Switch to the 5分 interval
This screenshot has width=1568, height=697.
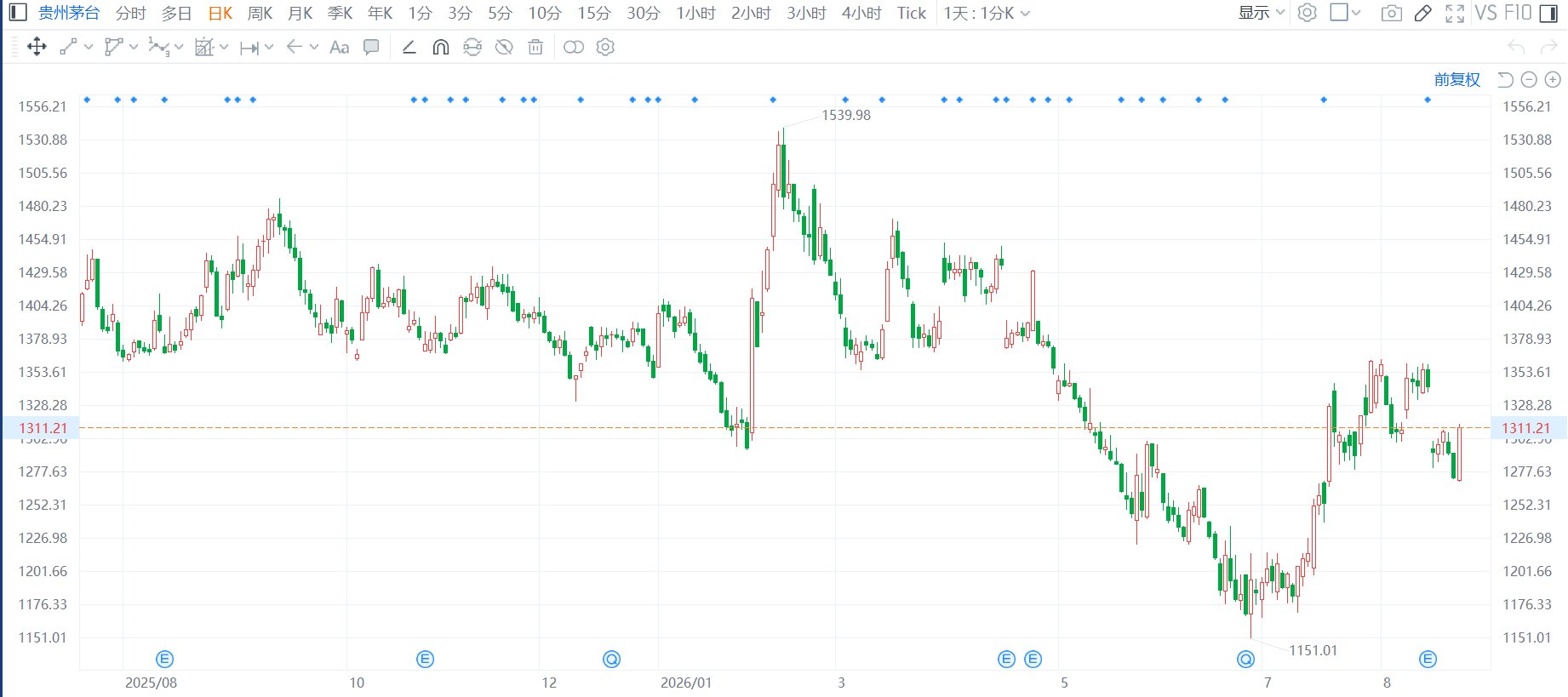click(501, 14)
